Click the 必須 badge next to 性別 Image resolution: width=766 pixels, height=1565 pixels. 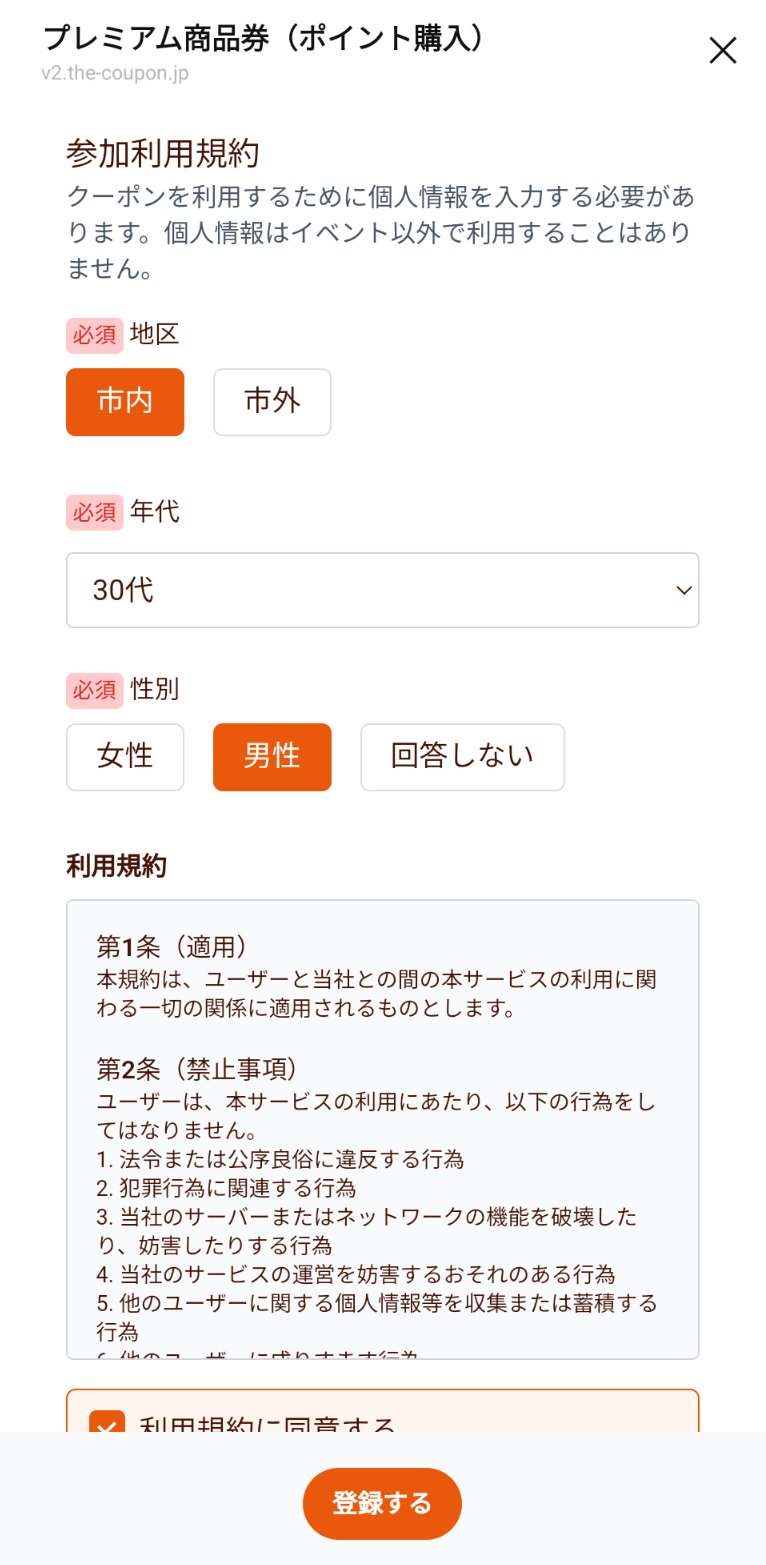(x=95, y=690)
